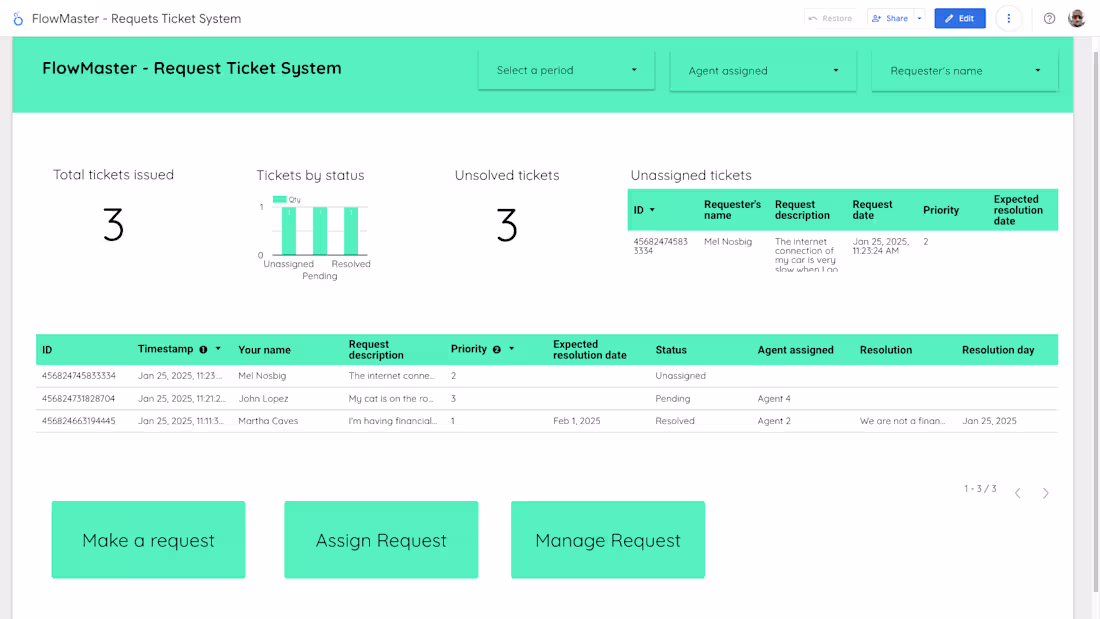The height and width of the screenshot is (619, 1100).
Task: Open the three-dot options menu
Action: click(x=1008, y=18)
